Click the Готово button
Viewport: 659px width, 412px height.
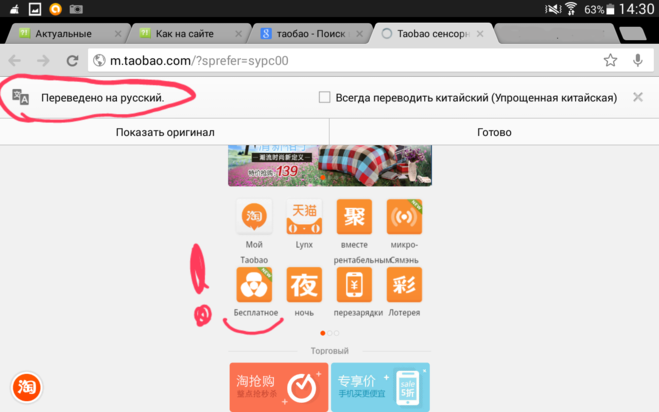tap(494, 132)
